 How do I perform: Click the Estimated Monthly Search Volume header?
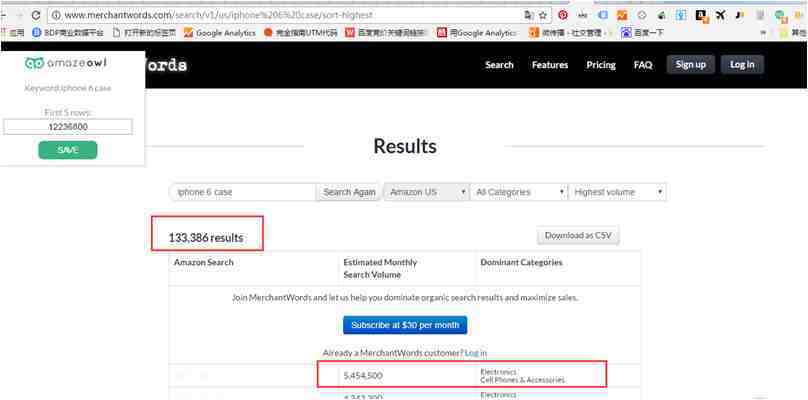click(380, 269)
